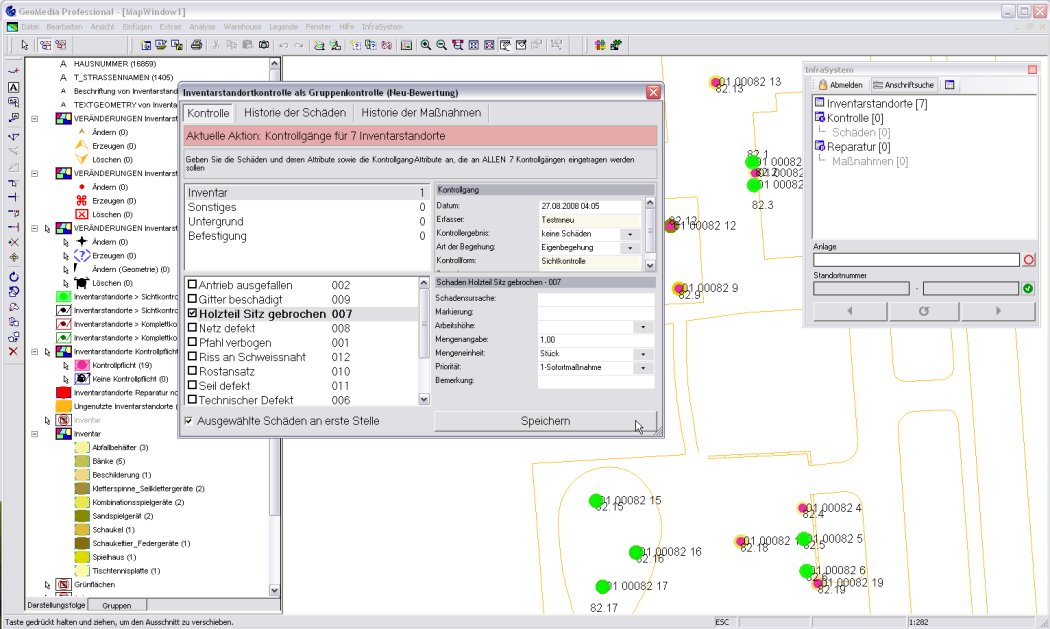Click the zoom in magnifier icon
The image size is (1050, 629).
426,45
